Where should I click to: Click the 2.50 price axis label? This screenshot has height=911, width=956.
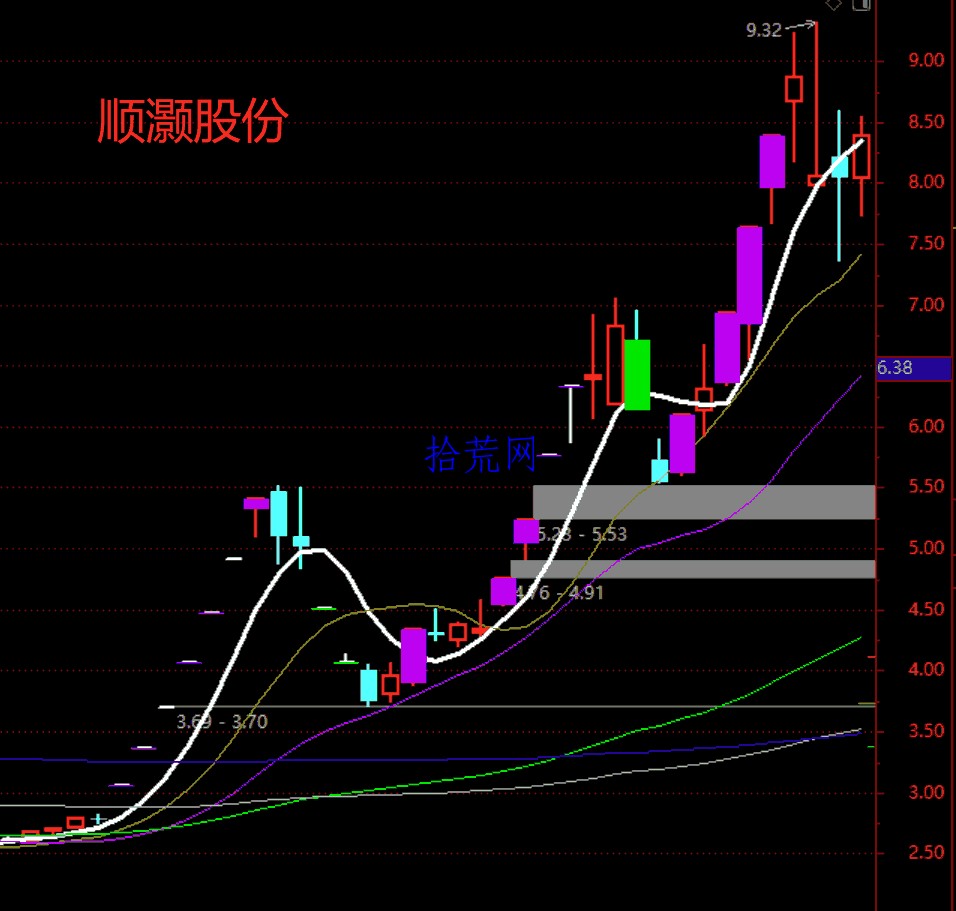[926, 852]
